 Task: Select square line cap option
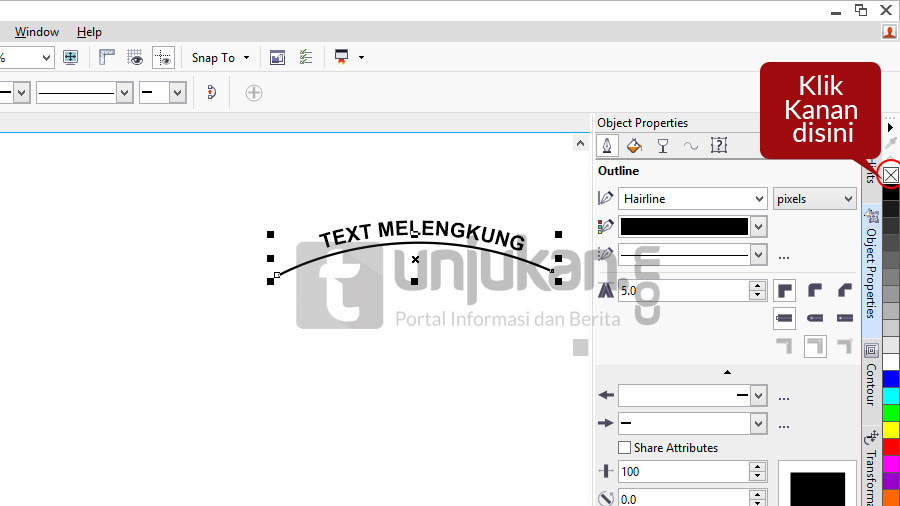785,318
